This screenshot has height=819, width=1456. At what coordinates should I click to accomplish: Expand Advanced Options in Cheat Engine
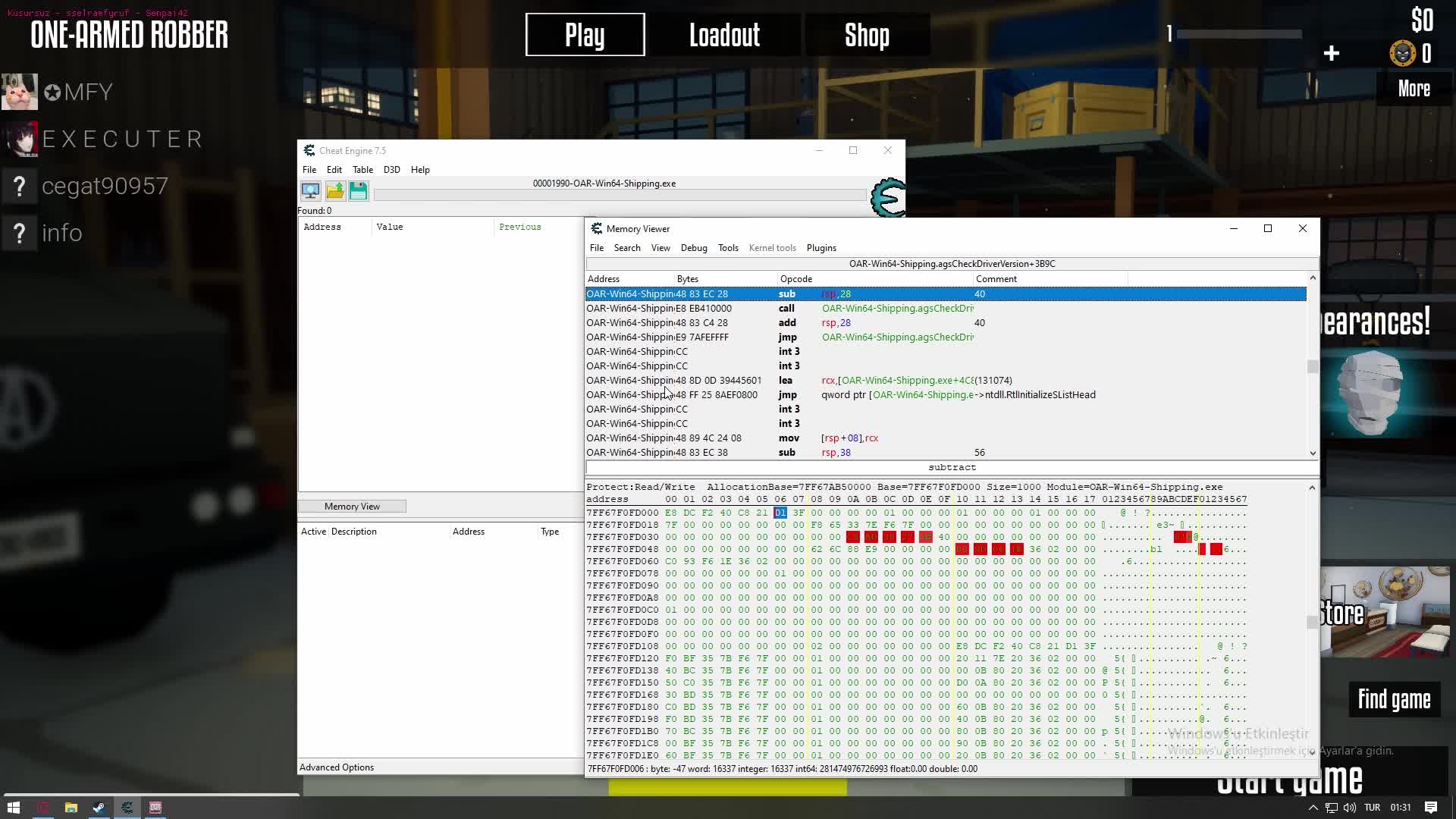(337, 767)
